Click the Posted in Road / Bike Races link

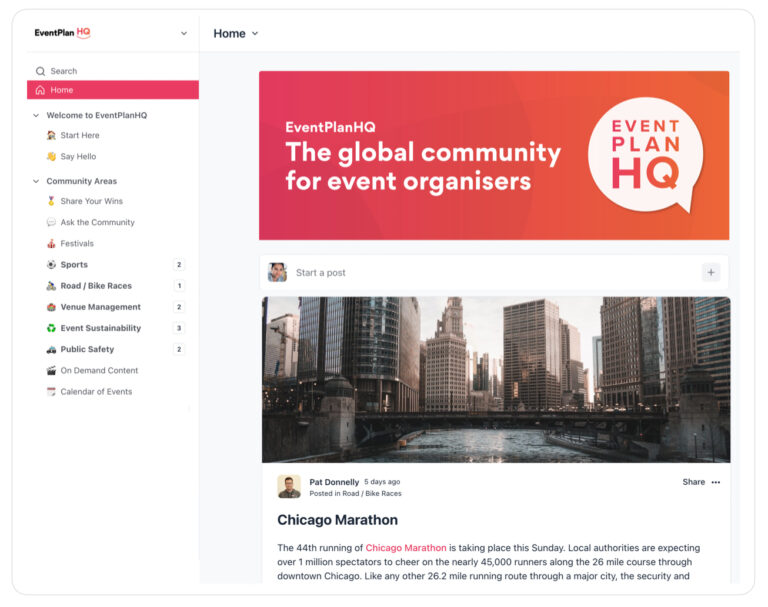pos(355,493)
